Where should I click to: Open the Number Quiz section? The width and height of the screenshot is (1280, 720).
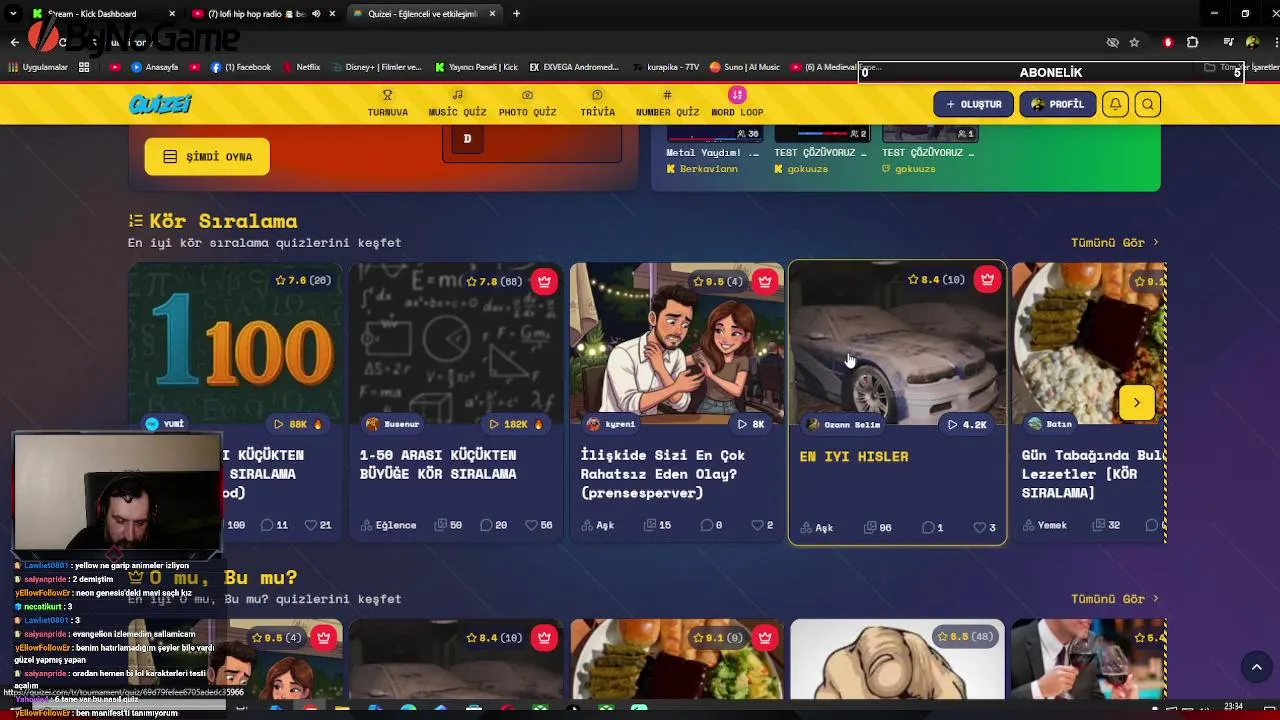click(x=667, y=103)
